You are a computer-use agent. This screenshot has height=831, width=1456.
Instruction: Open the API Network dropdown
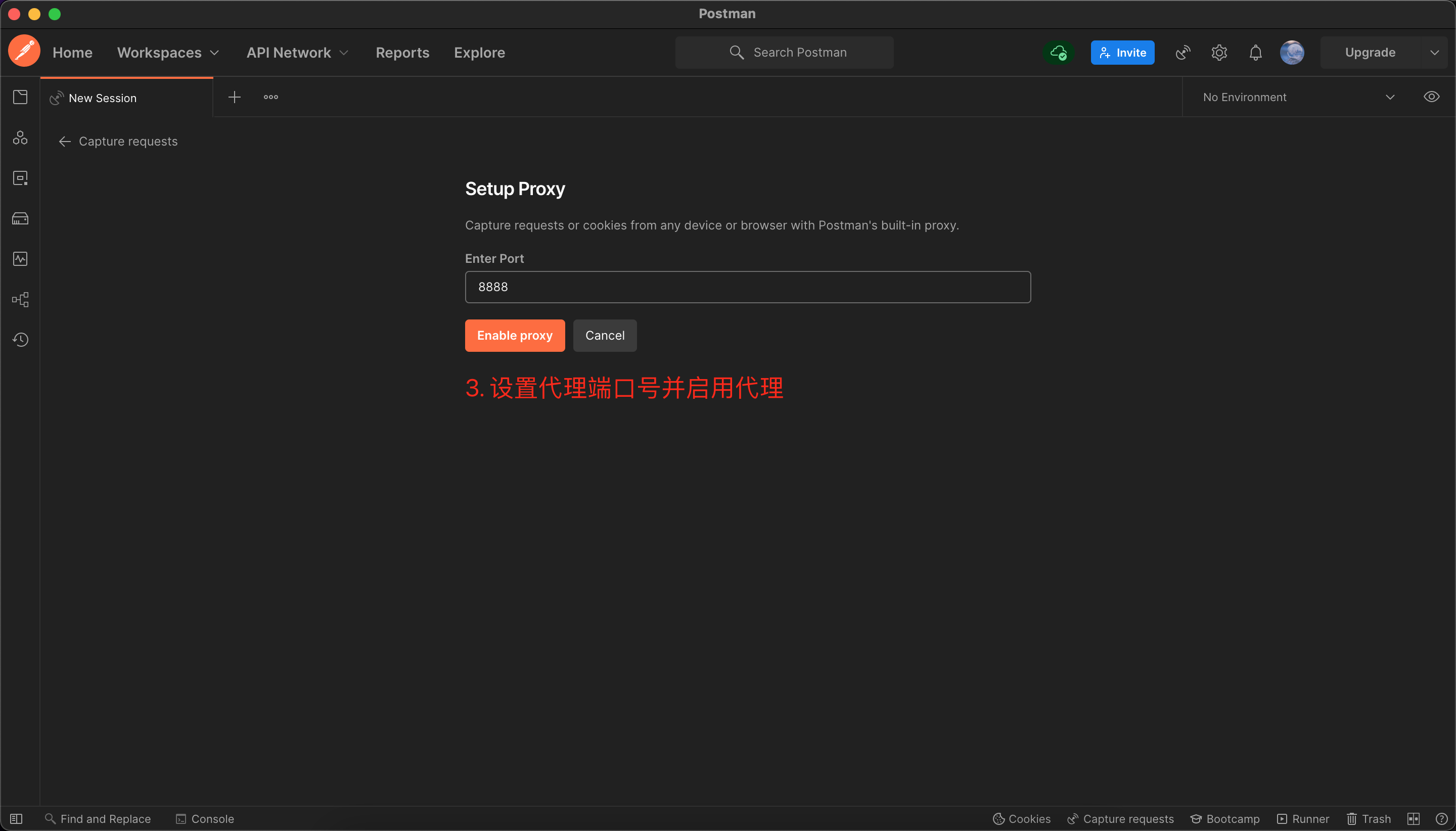pos(296,52)
